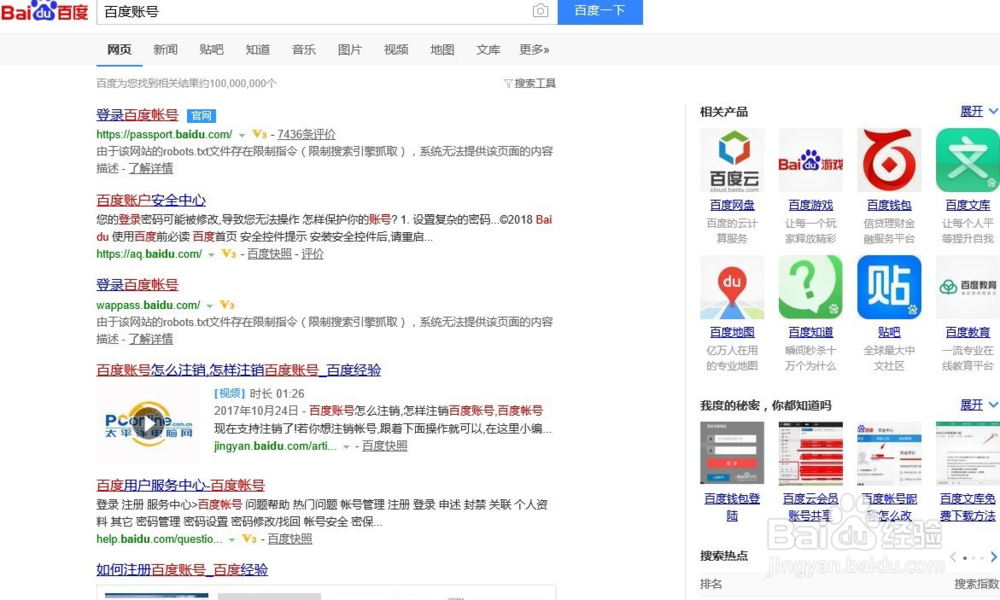Switch to the 视频 tab
This screenshot has height=600, width=1000.
tap(395, 50)
